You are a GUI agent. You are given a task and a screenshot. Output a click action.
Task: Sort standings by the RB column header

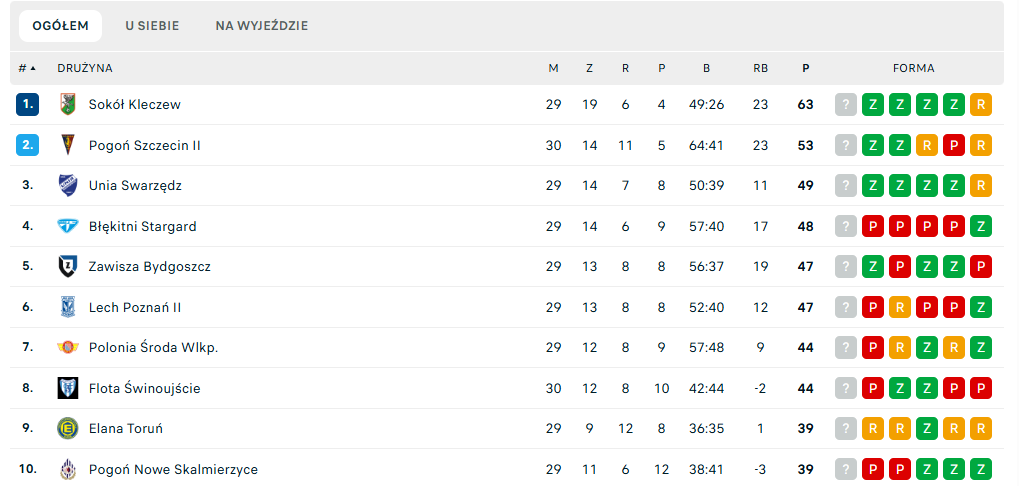[x=760, y=68]
